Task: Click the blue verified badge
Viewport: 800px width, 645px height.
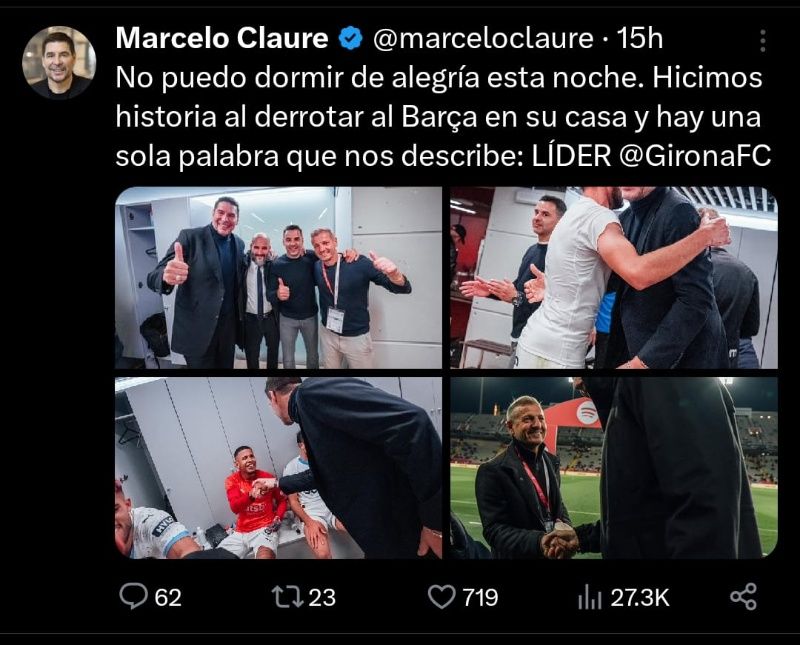Action: click(x=351, y=39)
